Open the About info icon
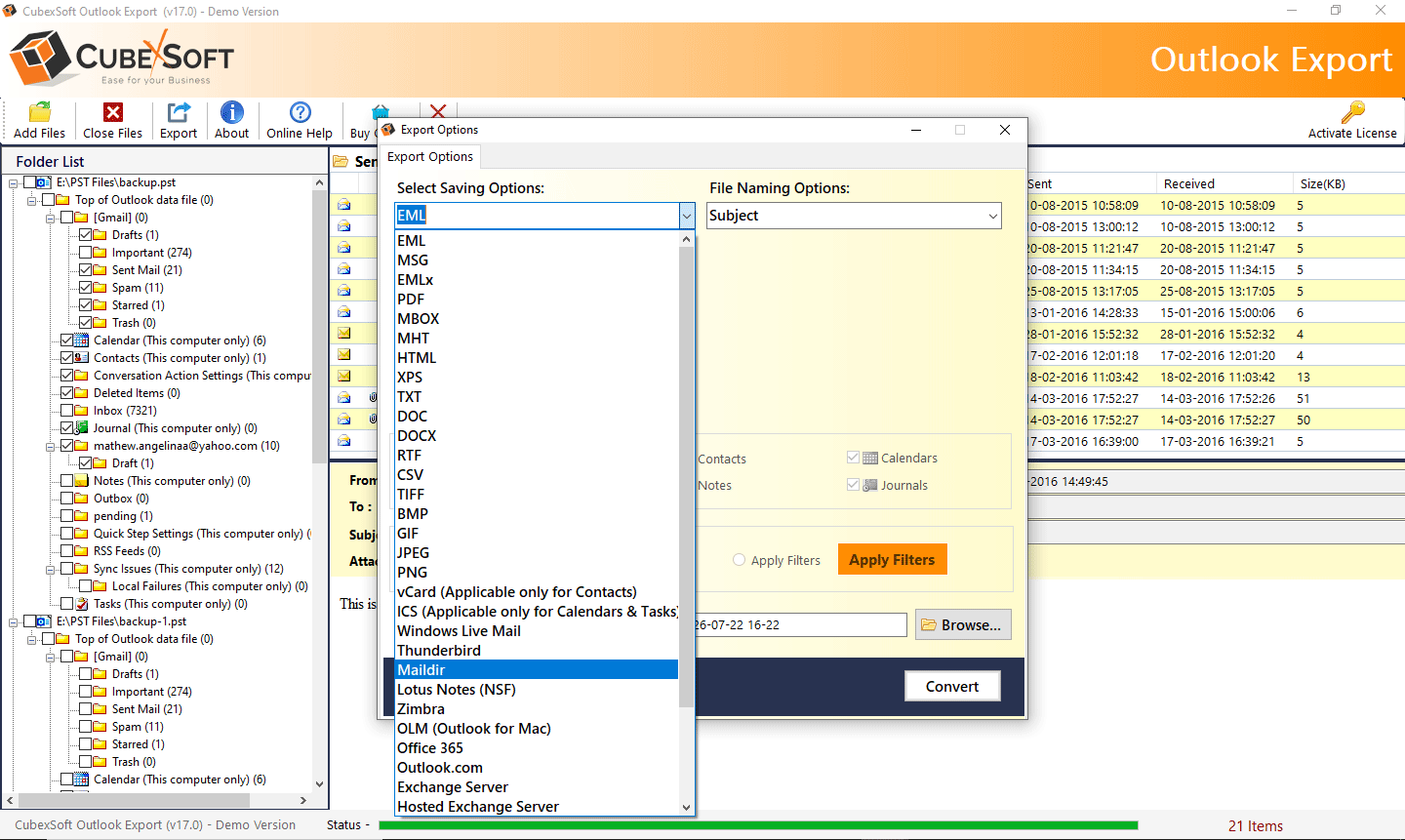The width and height of the screenshot is (1405, 840). tap(232, 113)
